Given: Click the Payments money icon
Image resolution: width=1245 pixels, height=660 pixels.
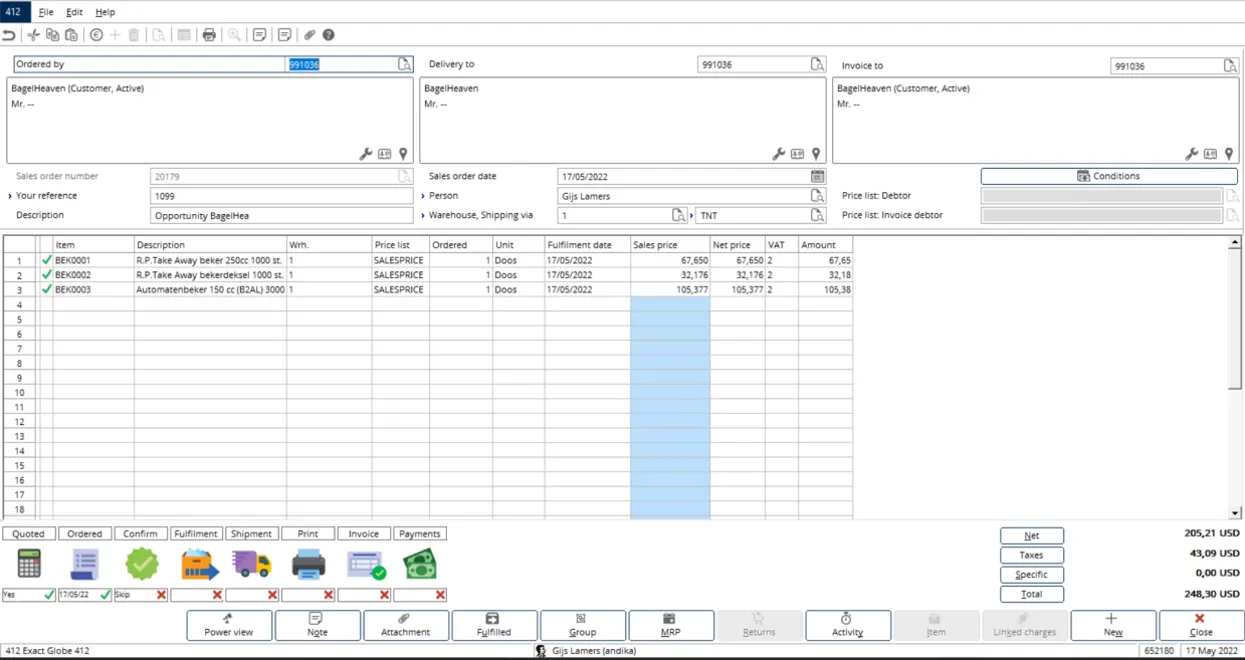Looking at the screenshot, I should click(419, 565).
